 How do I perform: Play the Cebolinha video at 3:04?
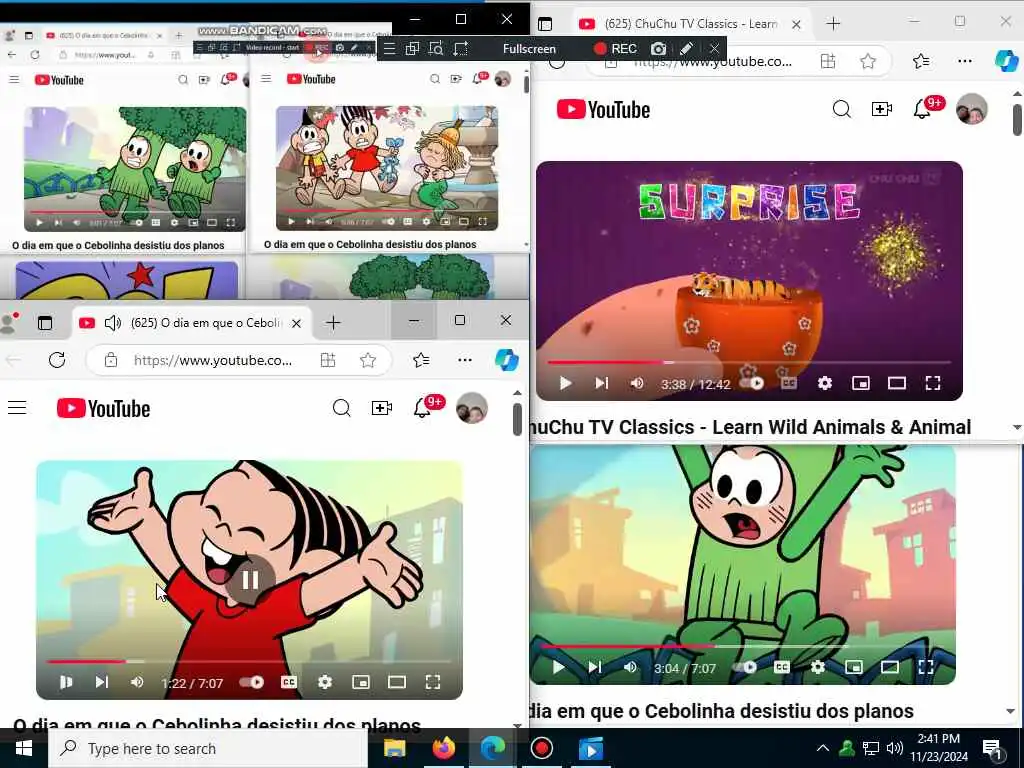tap(558, 667)
